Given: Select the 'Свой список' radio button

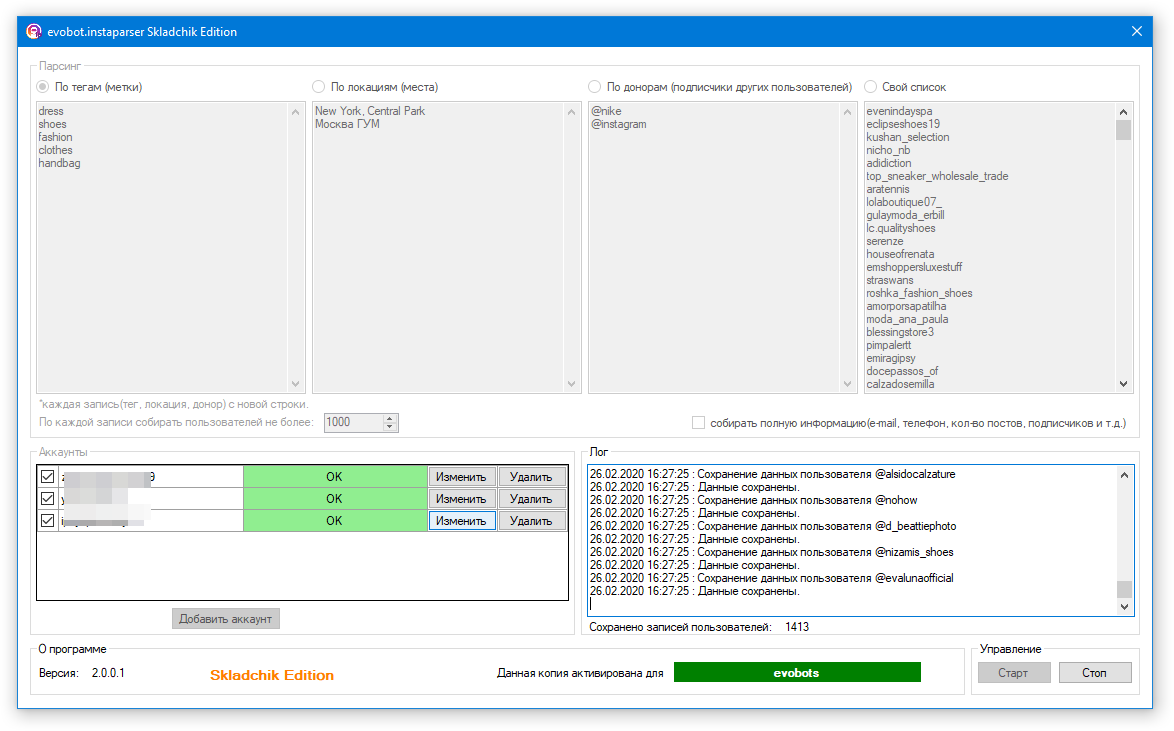Looking at the screenshot, I should 871,87.
